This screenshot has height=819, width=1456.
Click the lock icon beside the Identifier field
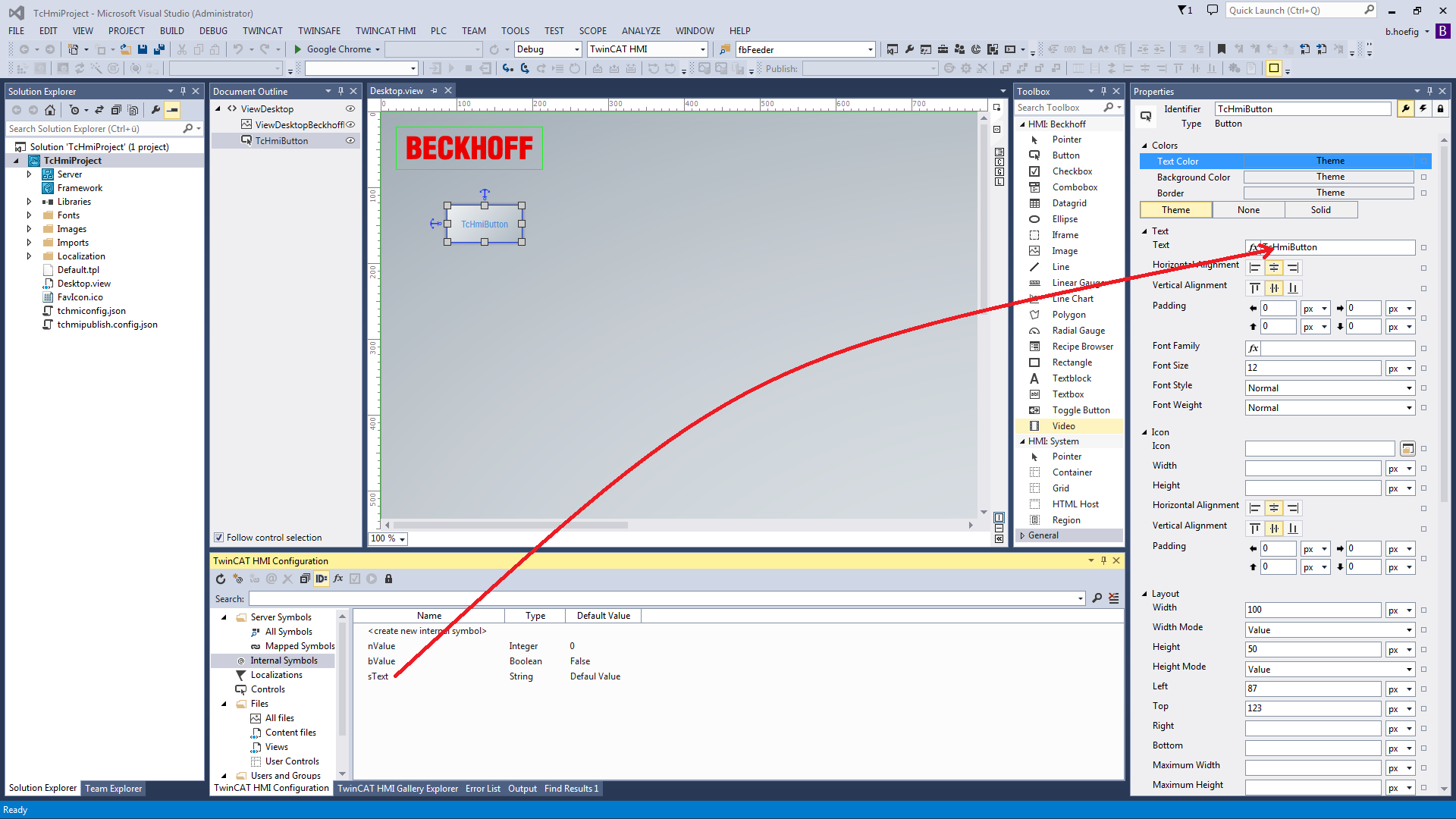(1440, 108)
